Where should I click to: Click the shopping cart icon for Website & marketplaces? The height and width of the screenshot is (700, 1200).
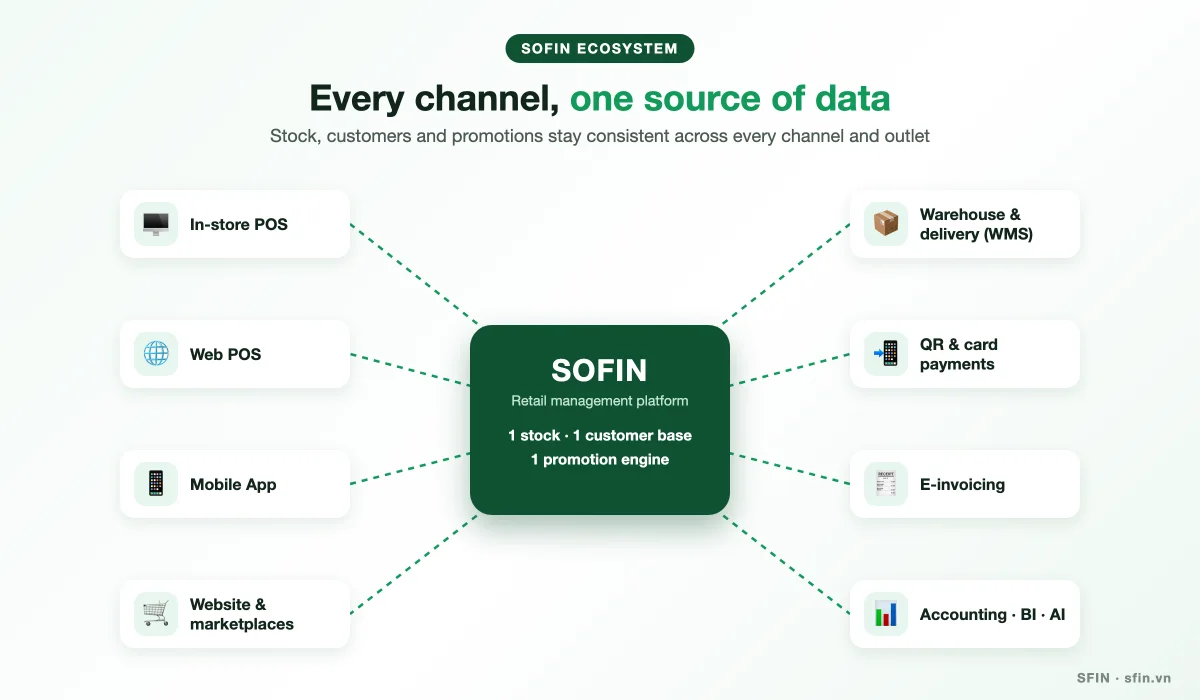click(x=156, y=614)
